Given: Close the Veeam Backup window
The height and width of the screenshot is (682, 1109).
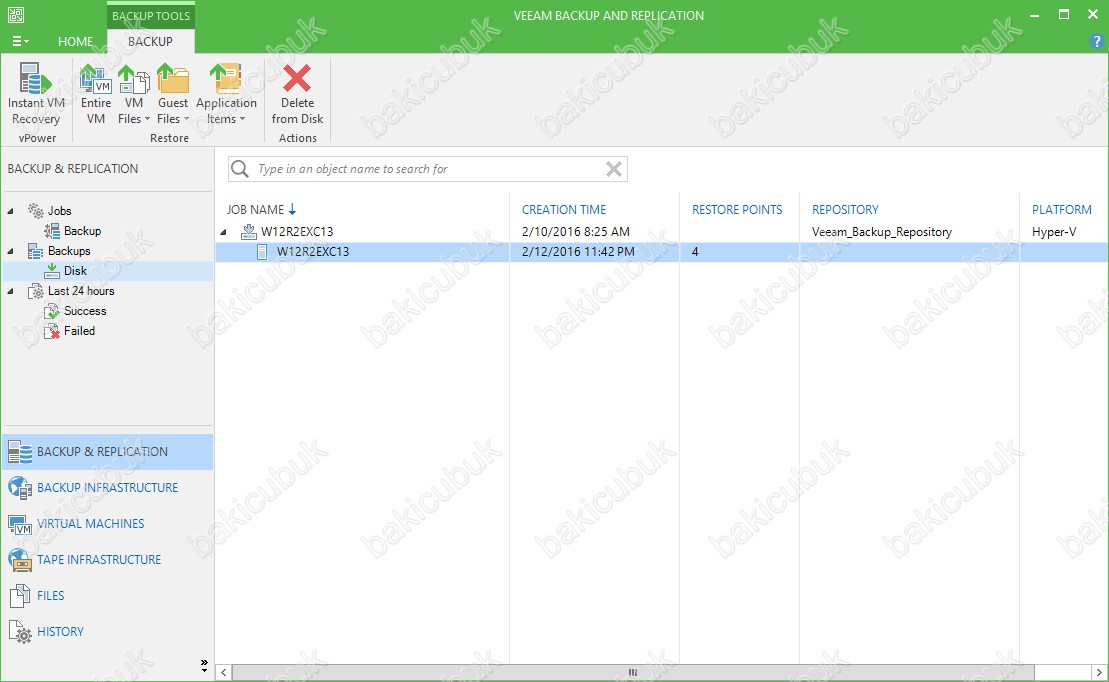Looking at the screenshot, I should point(1093,15).
